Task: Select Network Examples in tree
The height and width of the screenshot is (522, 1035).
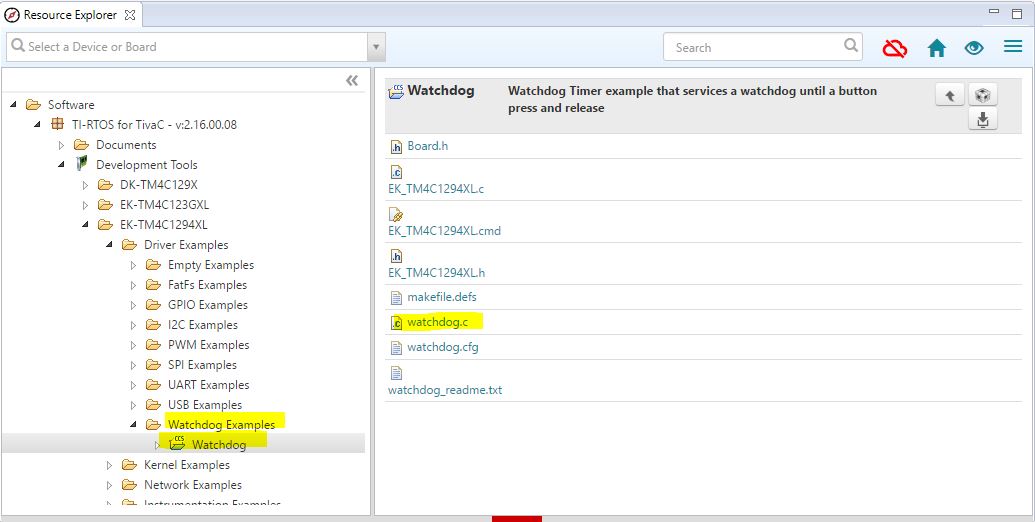Action: click(193, 484)
